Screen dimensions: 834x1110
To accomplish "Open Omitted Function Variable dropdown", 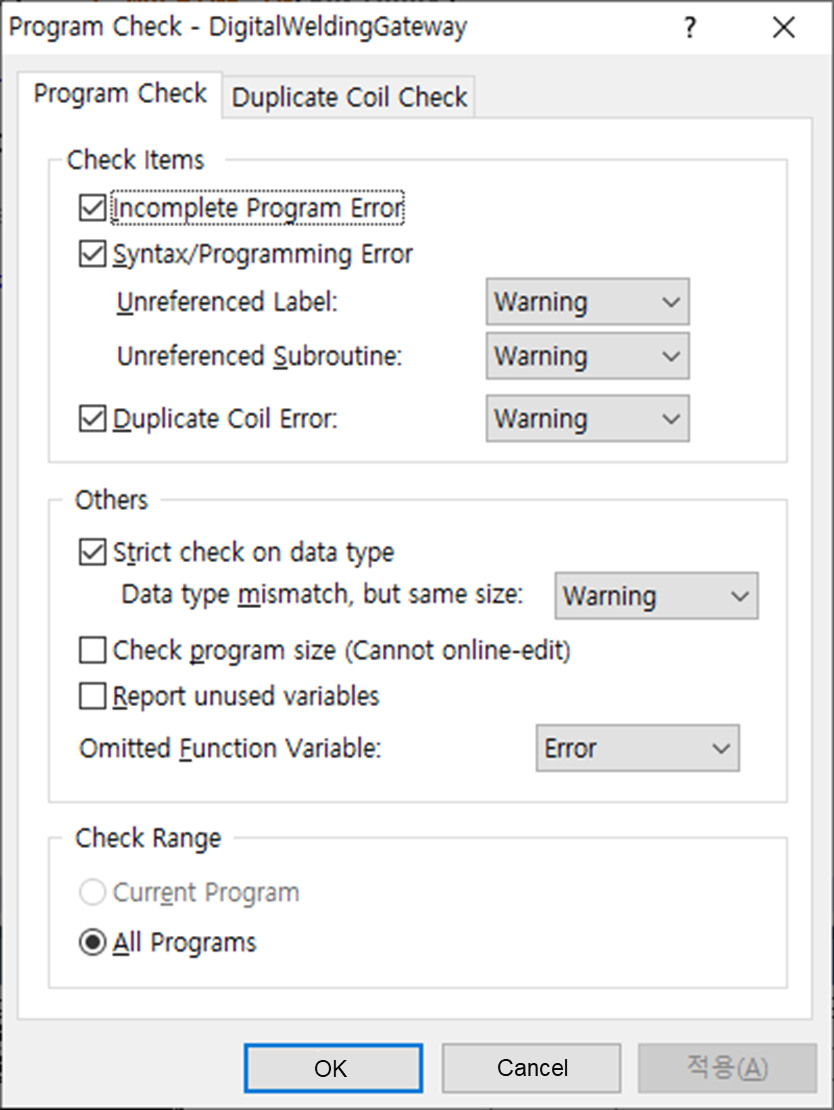I will 637,749.
